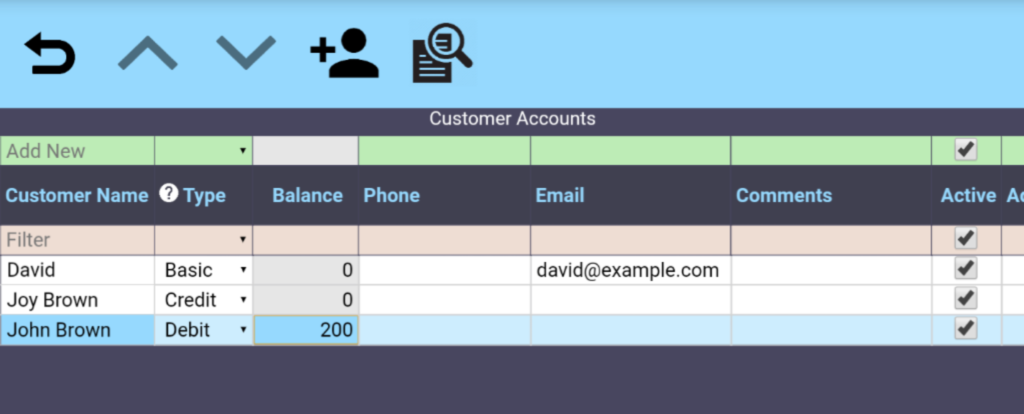Sort by Customer Name column header

[x=77, y=195]
